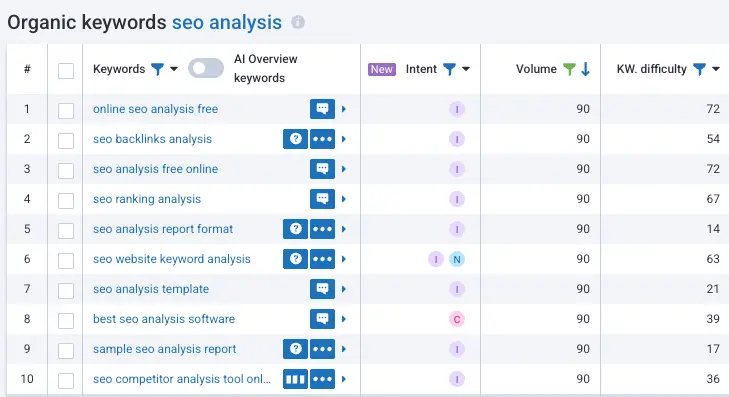The height and width of the screenshot is (397, 729).
Task: Open keyword seo analysis report format
Action: 163,229
